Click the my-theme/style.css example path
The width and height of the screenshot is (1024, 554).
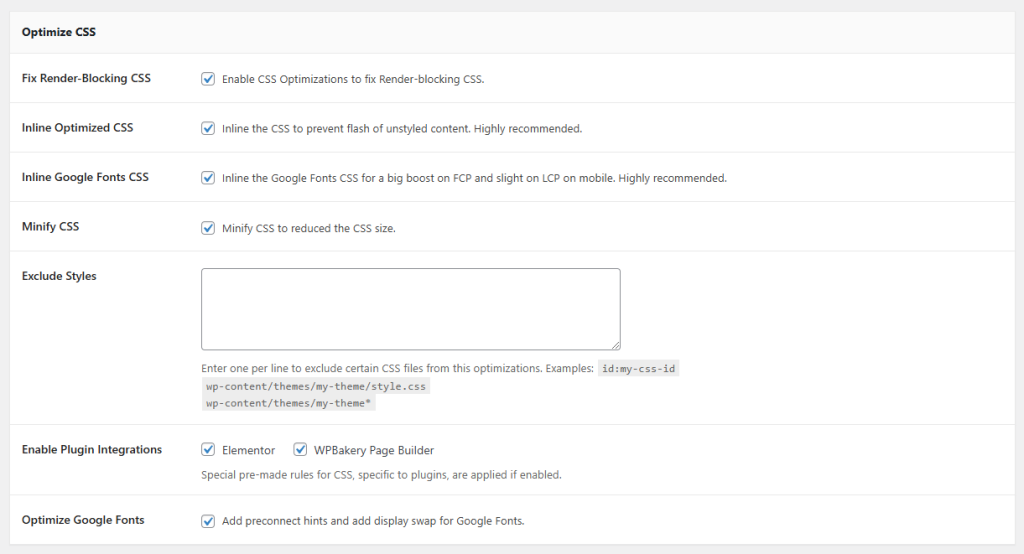click(x=315, y=386)
